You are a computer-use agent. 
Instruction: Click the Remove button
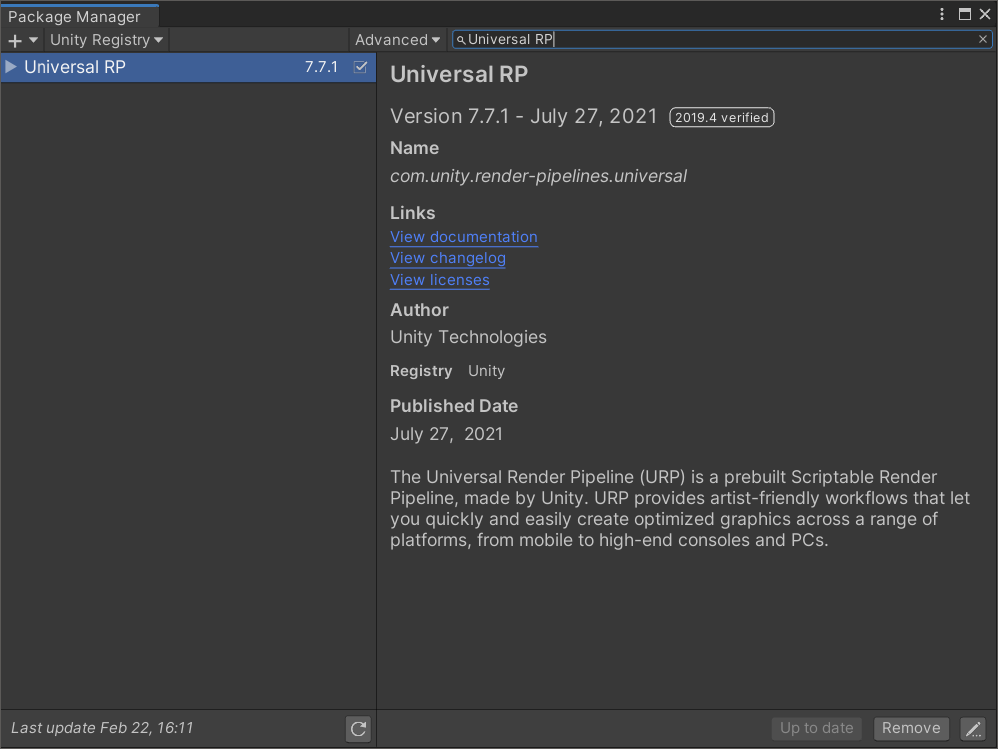[x=910, y=728]
